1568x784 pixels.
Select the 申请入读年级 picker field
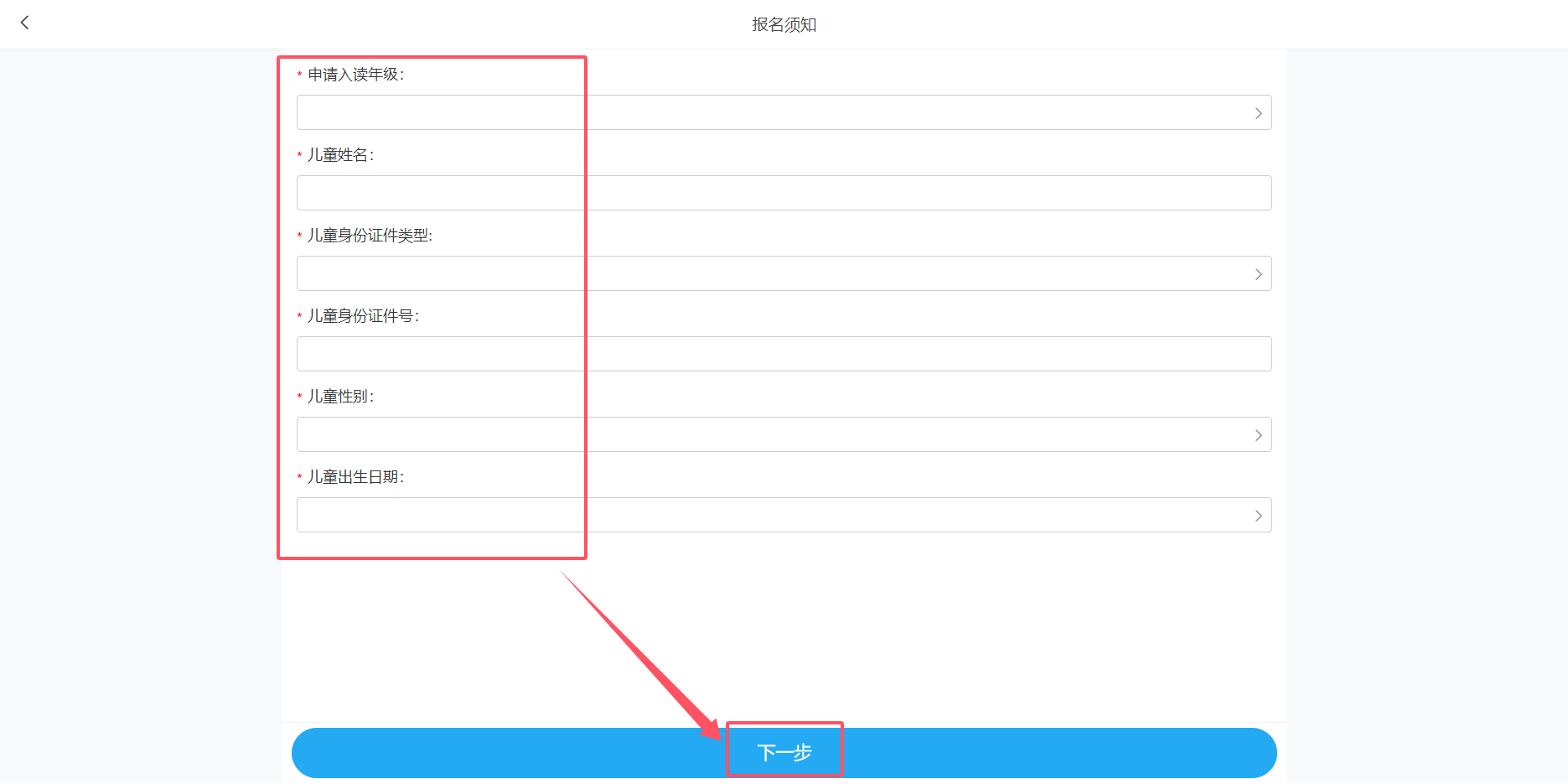click(x=784, y=112)
